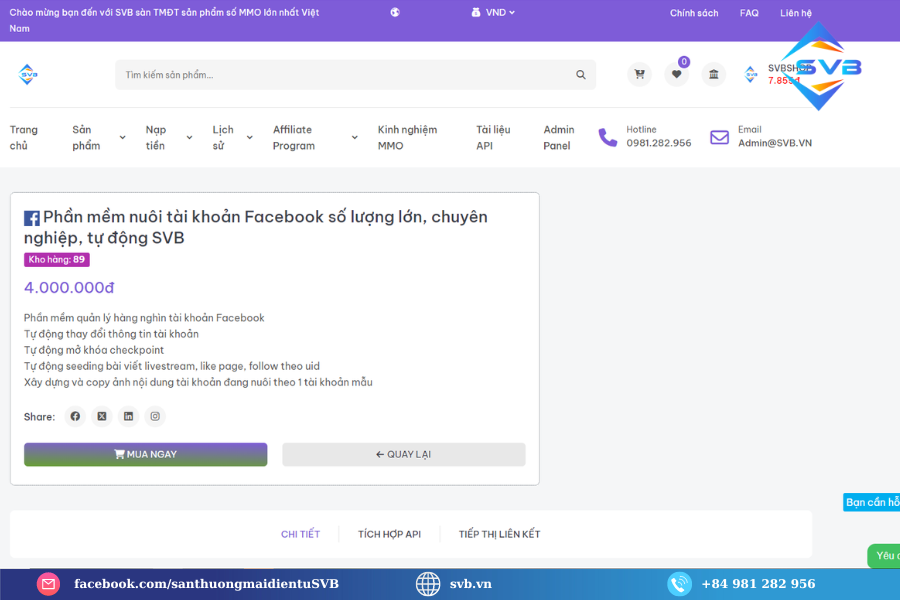The width and height of the screenshot is (900, 600).
Task: Expand the Sản phẩm menu chevron
Action: point(122,138)
